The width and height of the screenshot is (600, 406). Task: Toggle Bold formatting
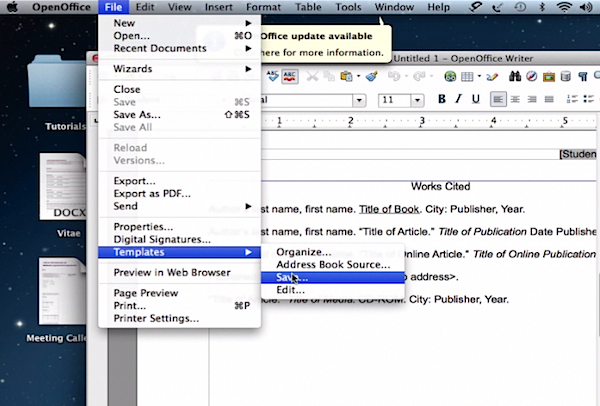click(x=442, y=99)
